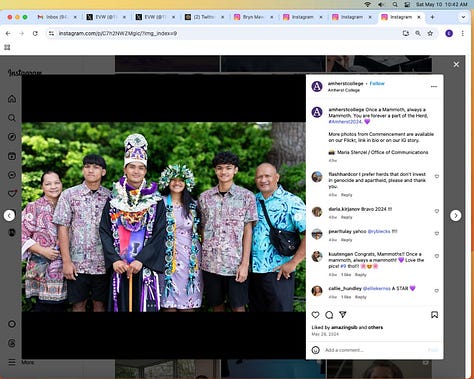The height and width of the screenshot is (379, 474).
Task: Switch to the (2) Twitter tab
Action: tap(204, 17)
